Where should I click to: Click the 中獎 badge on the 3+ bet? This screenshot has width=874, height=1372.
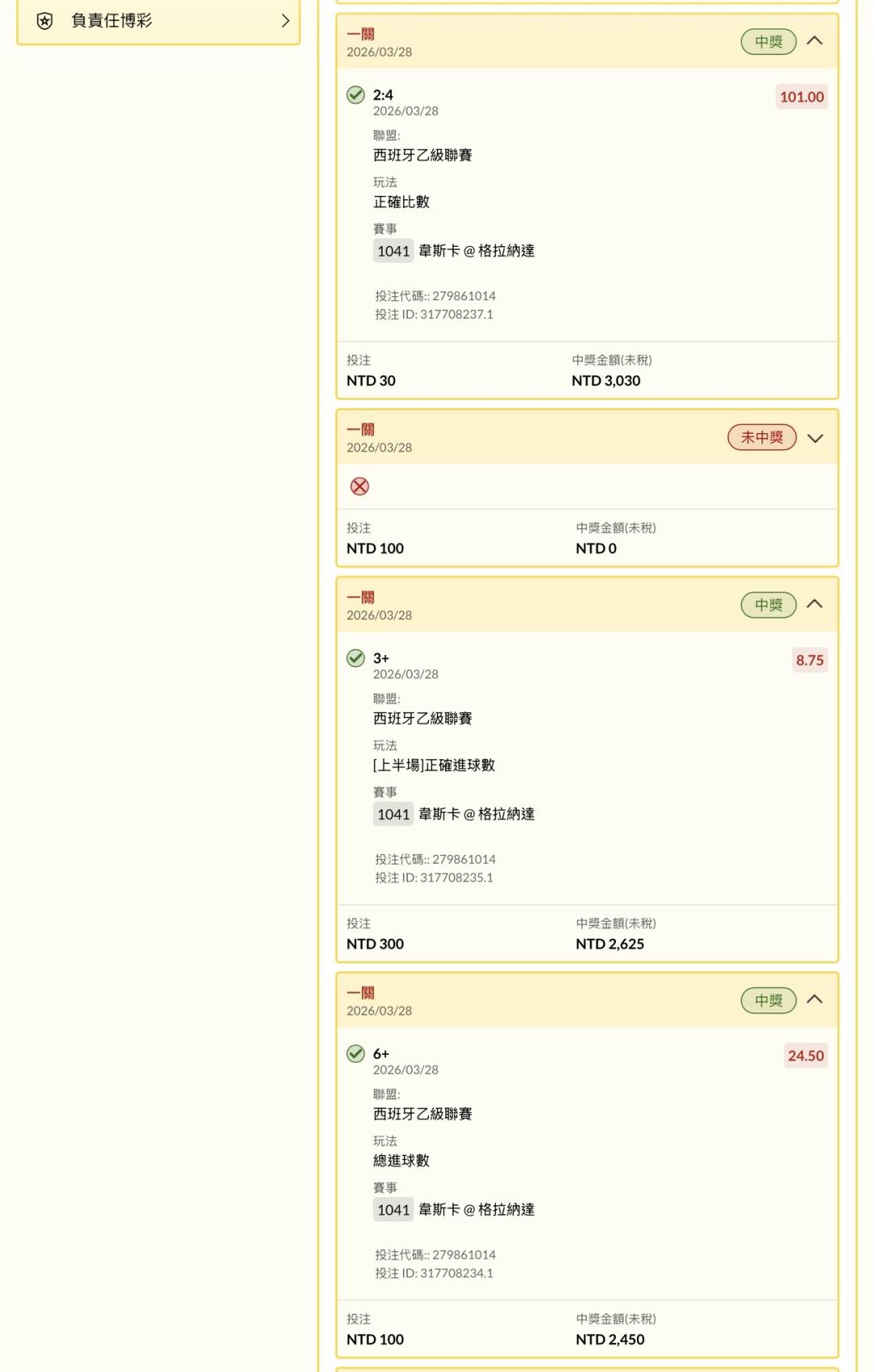coord(768,605)
